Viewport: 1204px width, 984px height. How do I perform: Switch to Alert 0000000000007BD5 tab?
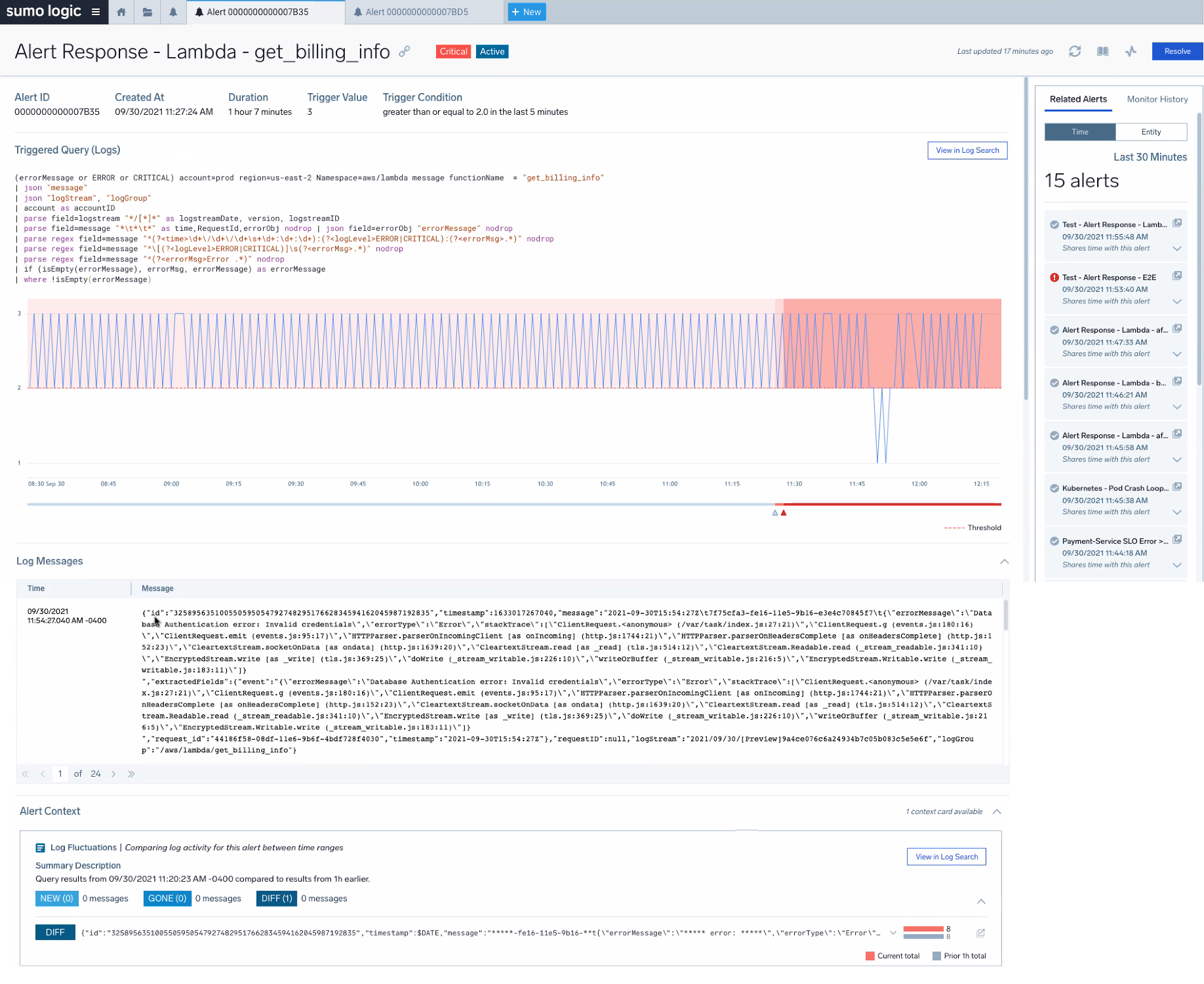416,12
